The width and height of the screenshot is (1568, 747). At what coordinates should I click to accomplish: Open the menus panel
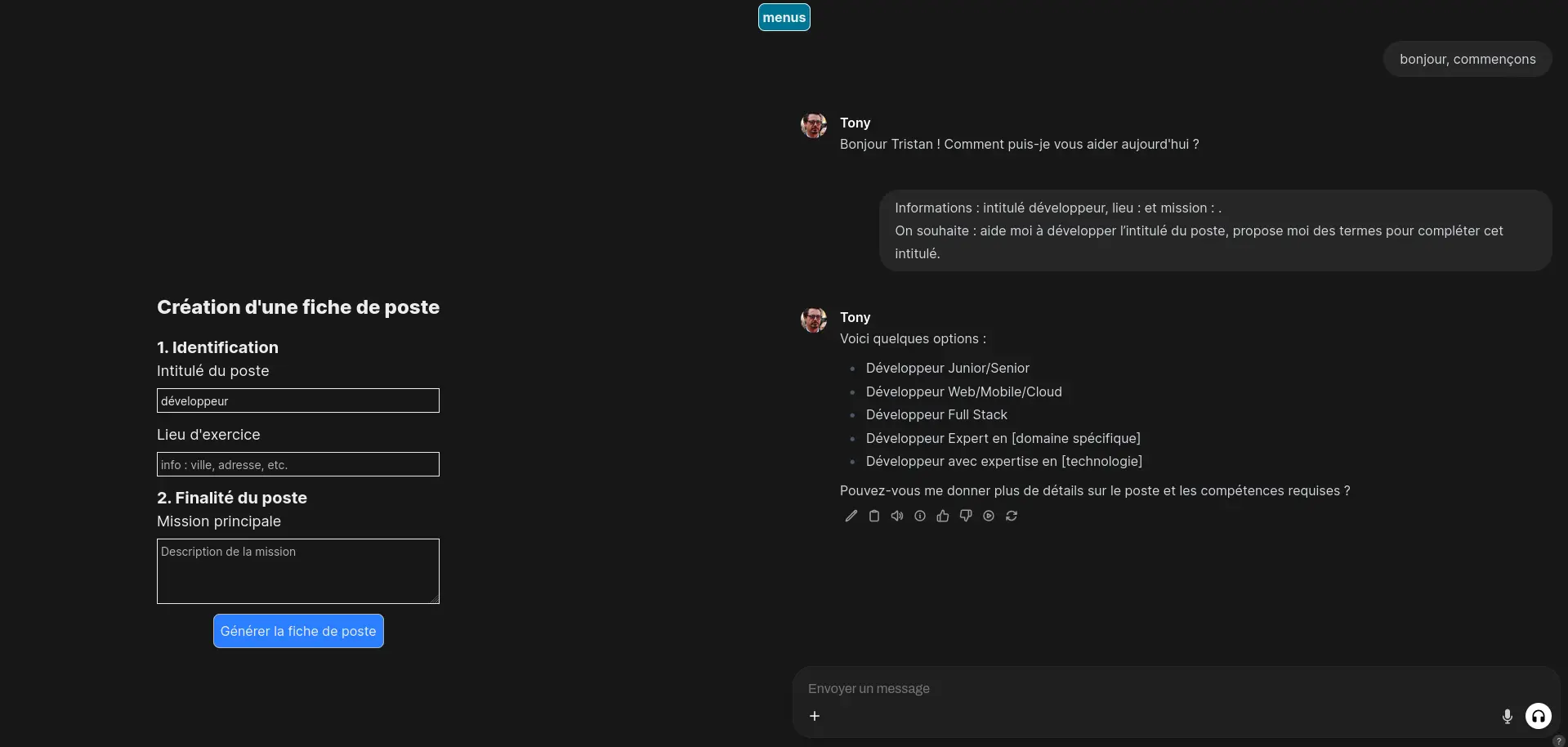(x=784, y=16)
